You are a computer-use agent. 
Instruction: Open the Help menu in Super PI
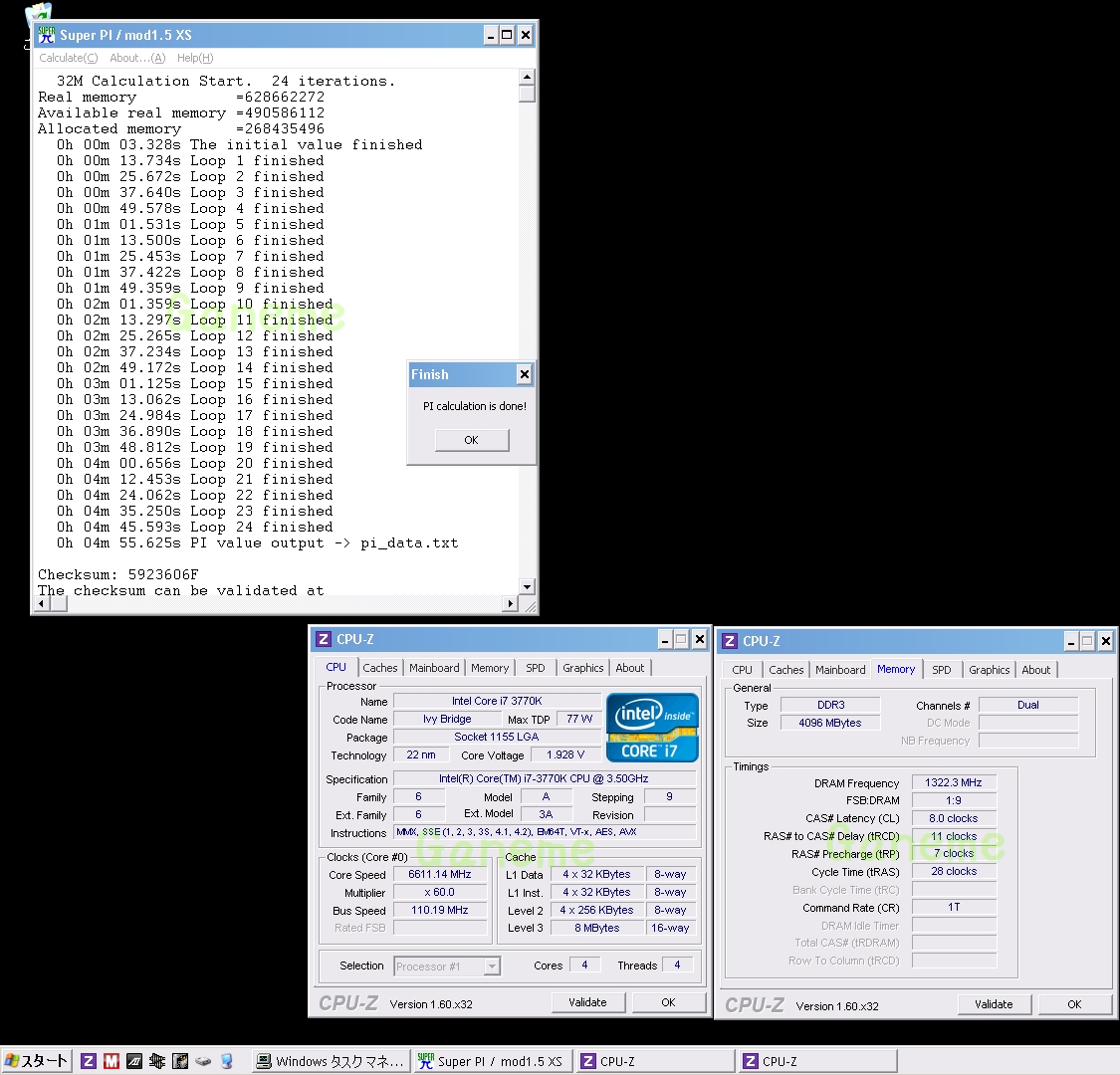tap(195, 58)
